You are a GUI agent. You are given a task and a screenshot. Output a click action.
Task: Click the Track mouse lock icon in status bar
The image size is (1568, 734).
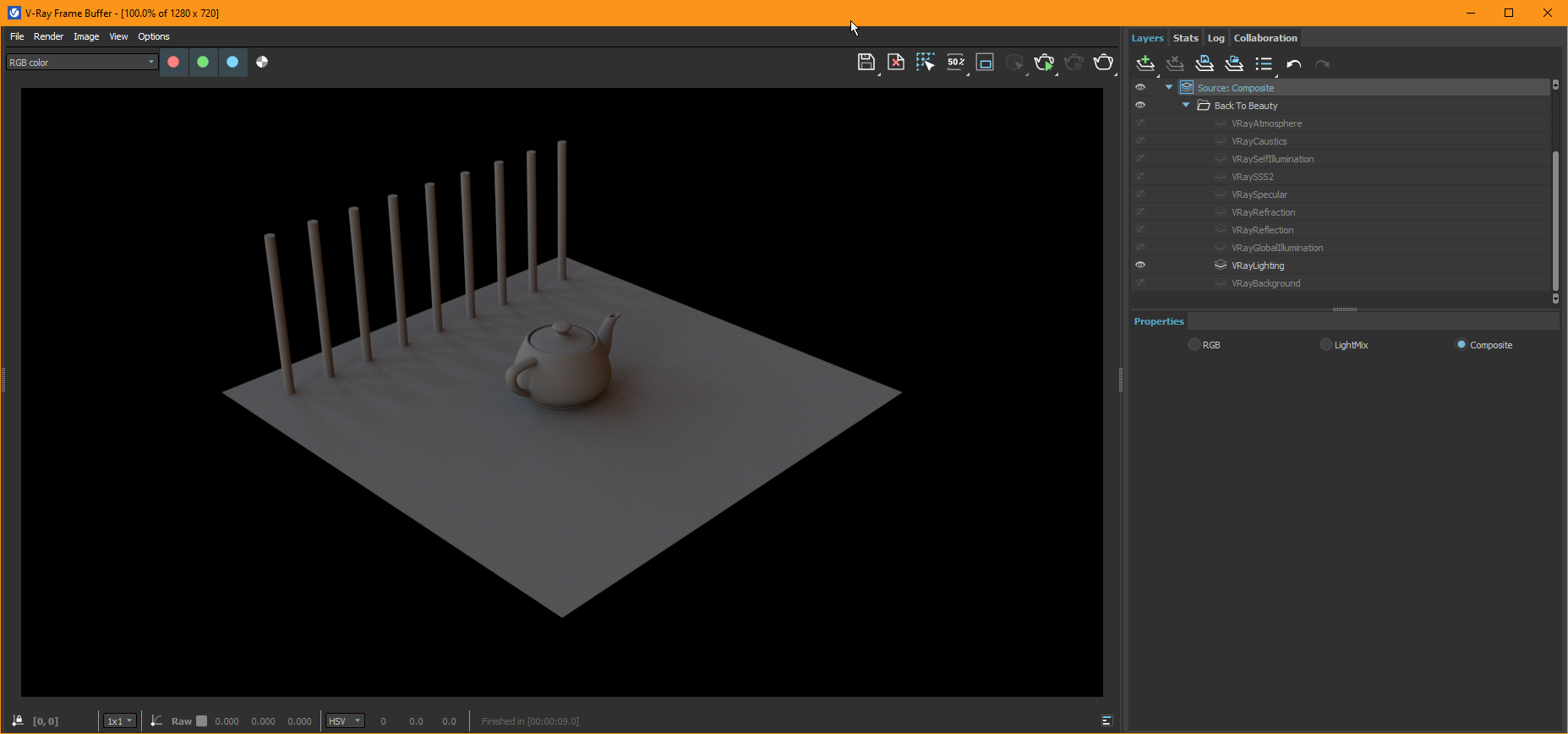18,720
